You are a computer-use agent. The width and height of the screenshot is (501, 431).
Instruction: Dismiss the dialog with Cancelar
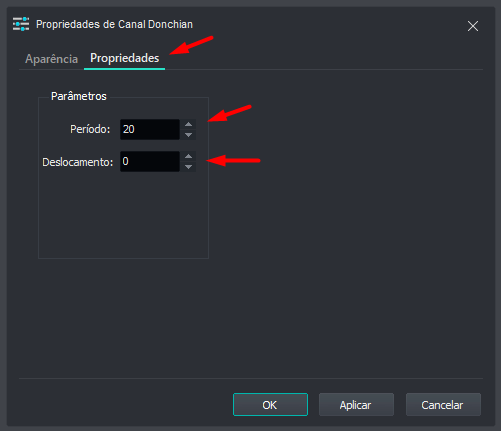click(443, 405)
